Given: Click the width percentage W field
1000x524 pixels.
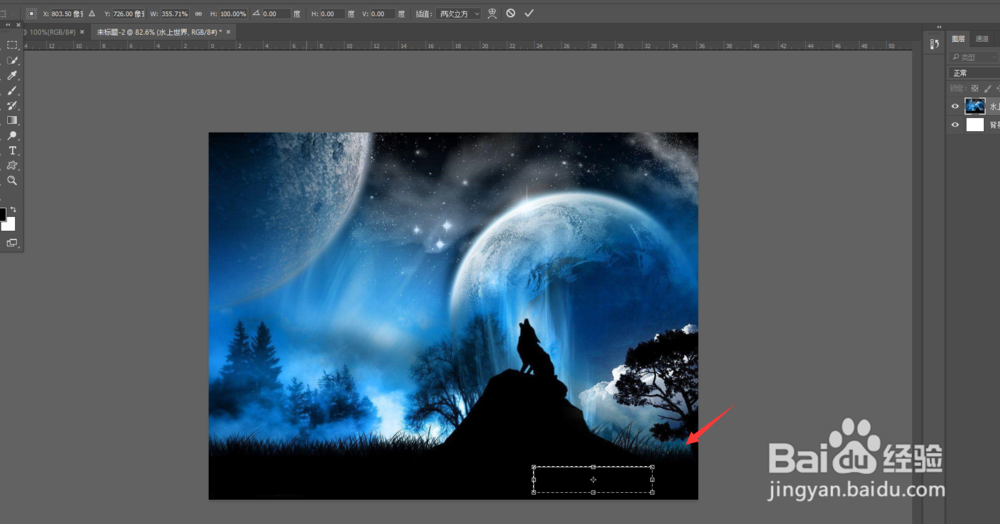Looking at the screenshot, I should [x=174, y=13].
